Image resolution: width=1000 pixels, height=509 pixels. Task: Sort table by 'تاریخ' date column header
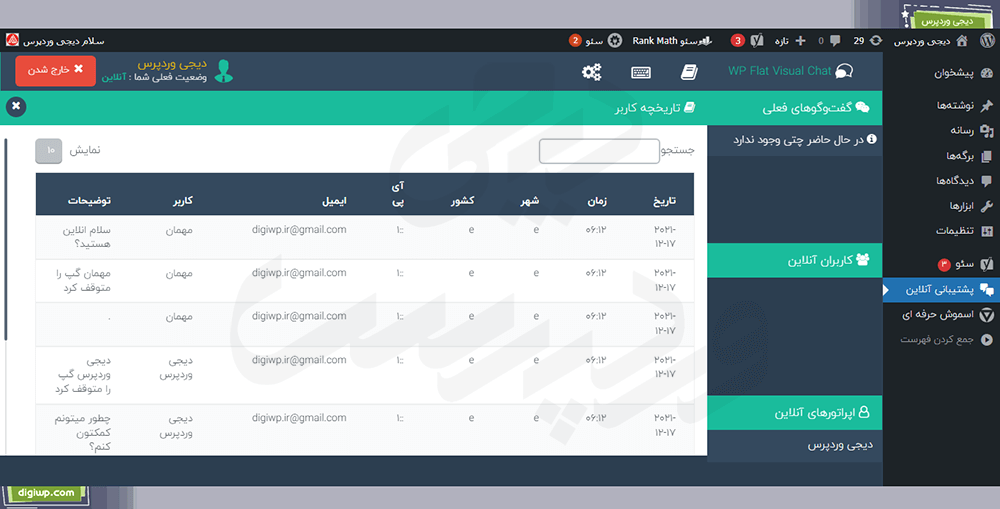[665, 201]
